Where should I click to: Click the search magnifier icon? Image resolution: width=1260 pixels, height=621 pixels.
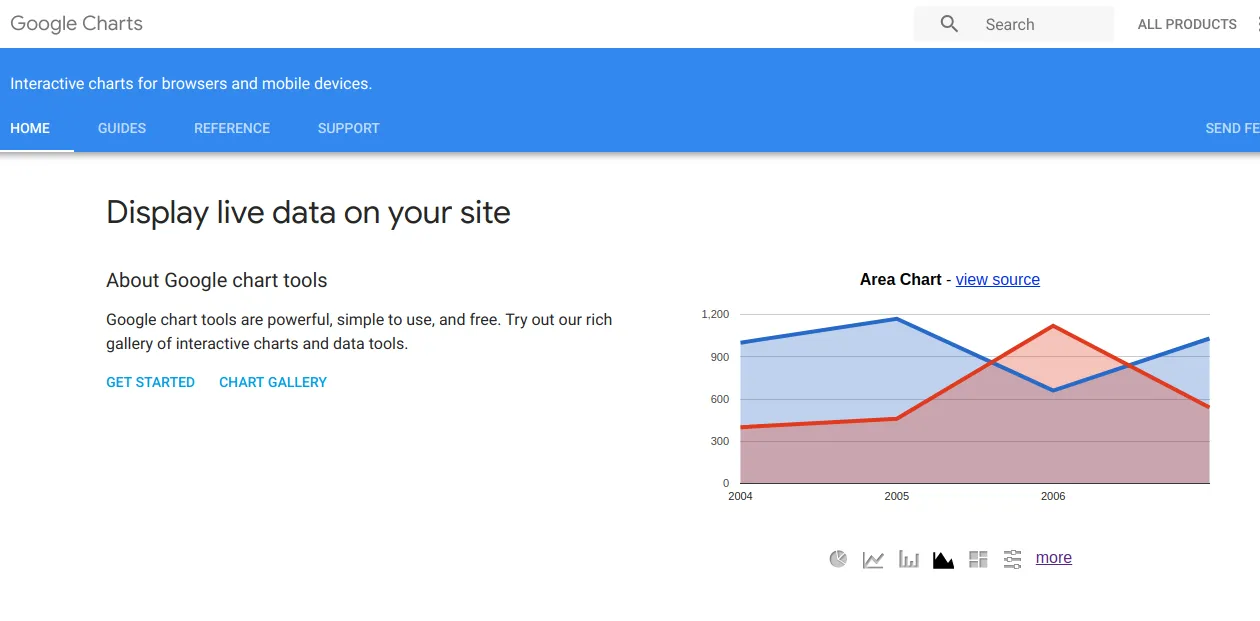[948, 23]
